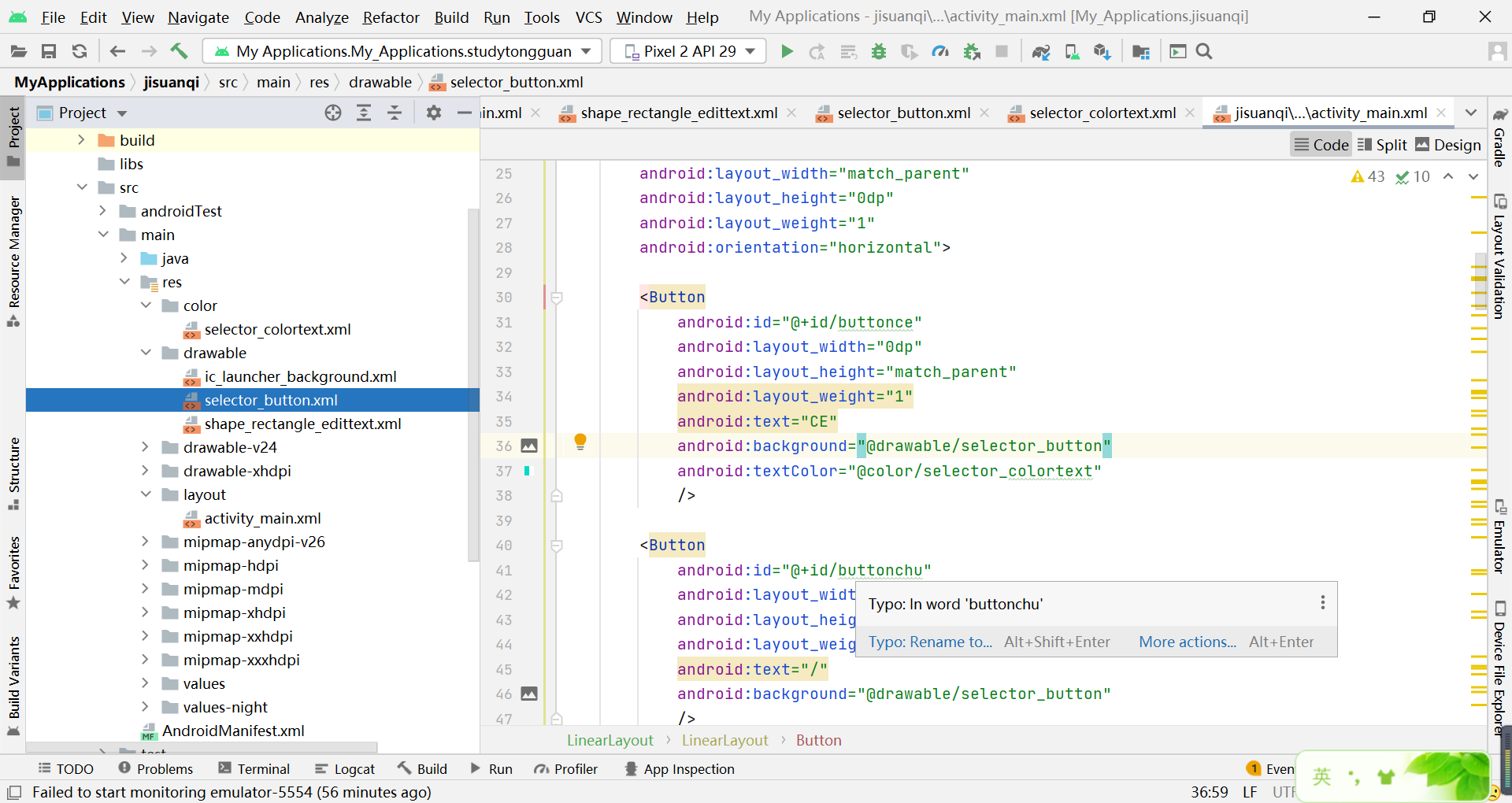1512x803 pixels.
Task: Switch editor to Design view
Action: pyautogui.click(x=1447, y=144)
